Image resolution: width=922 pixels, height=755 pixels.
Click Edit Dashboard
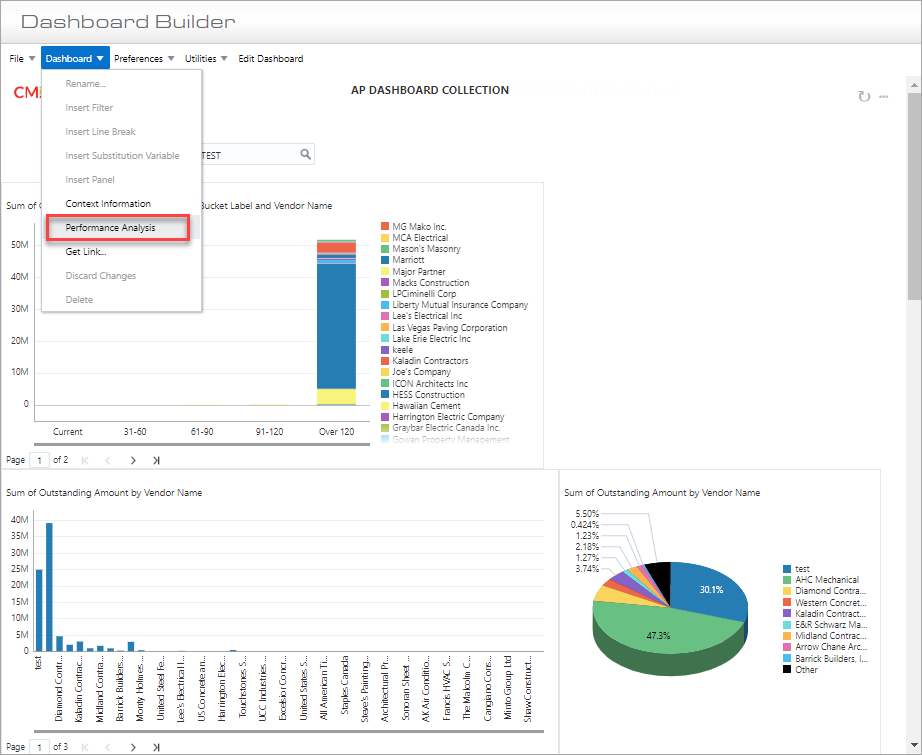(x=270, y=59)
